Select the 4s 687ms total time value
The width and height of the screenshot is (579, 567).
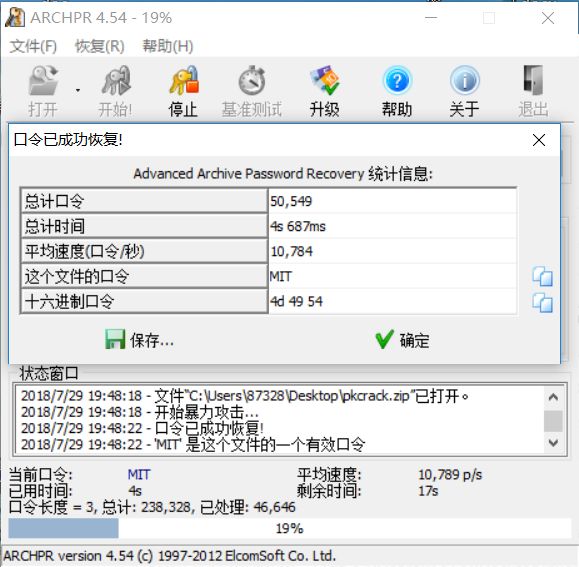point(392,226)
